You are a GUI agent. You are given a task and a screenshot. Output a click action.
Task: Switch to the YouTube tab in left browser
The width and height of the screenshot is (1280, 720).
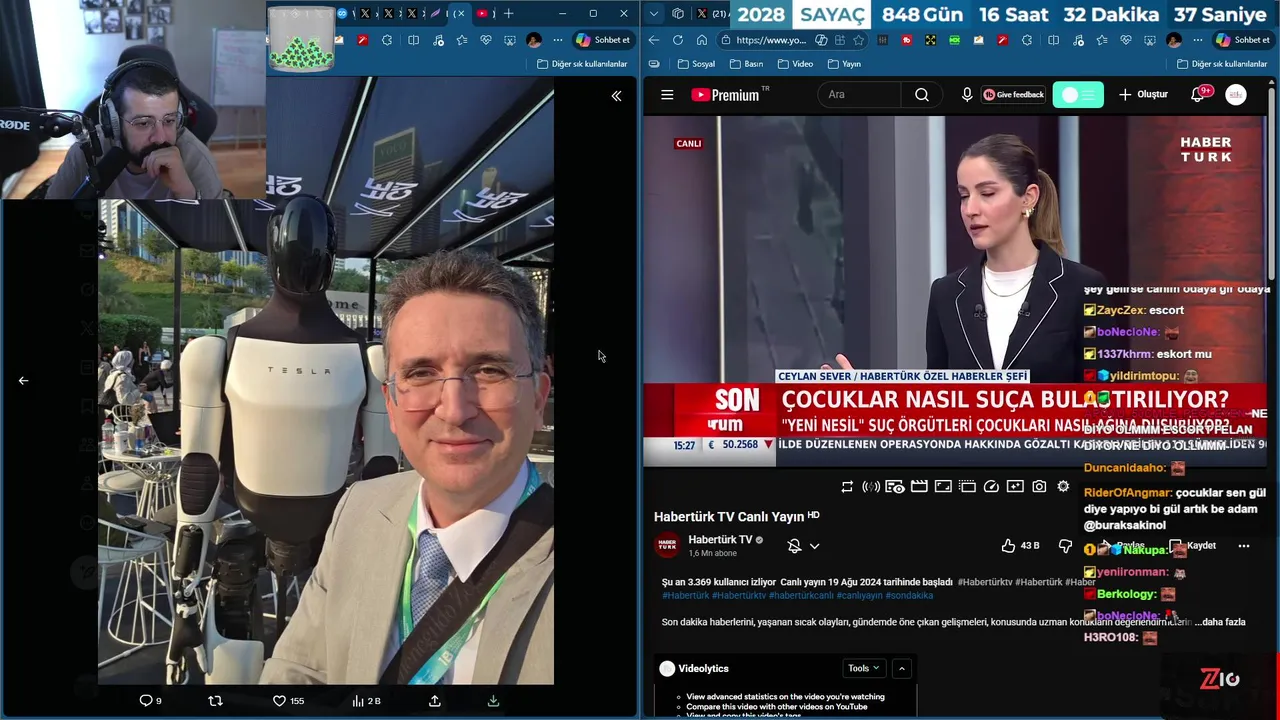click(x=482, y=13)
